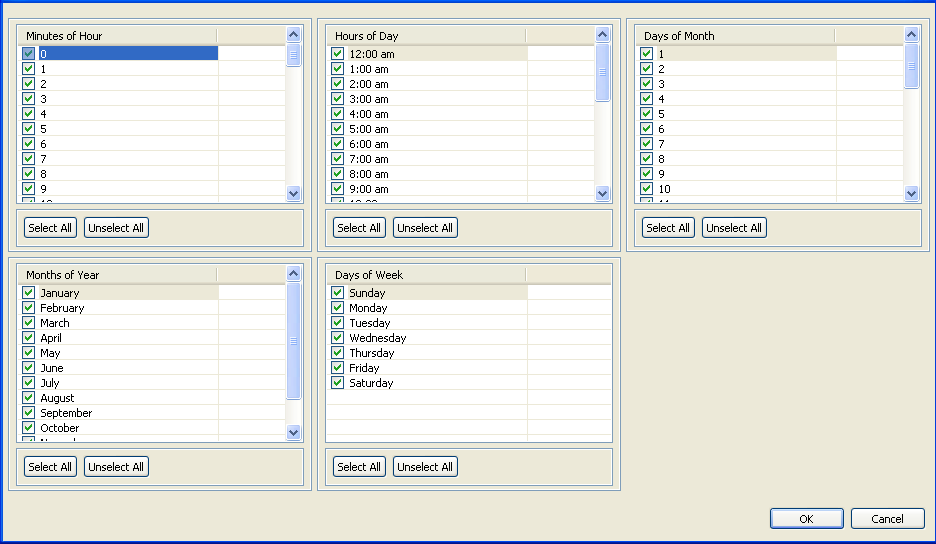Click the Hours of Day scrollbar thumb
The image size is (936, 544).
pos(602,72)
